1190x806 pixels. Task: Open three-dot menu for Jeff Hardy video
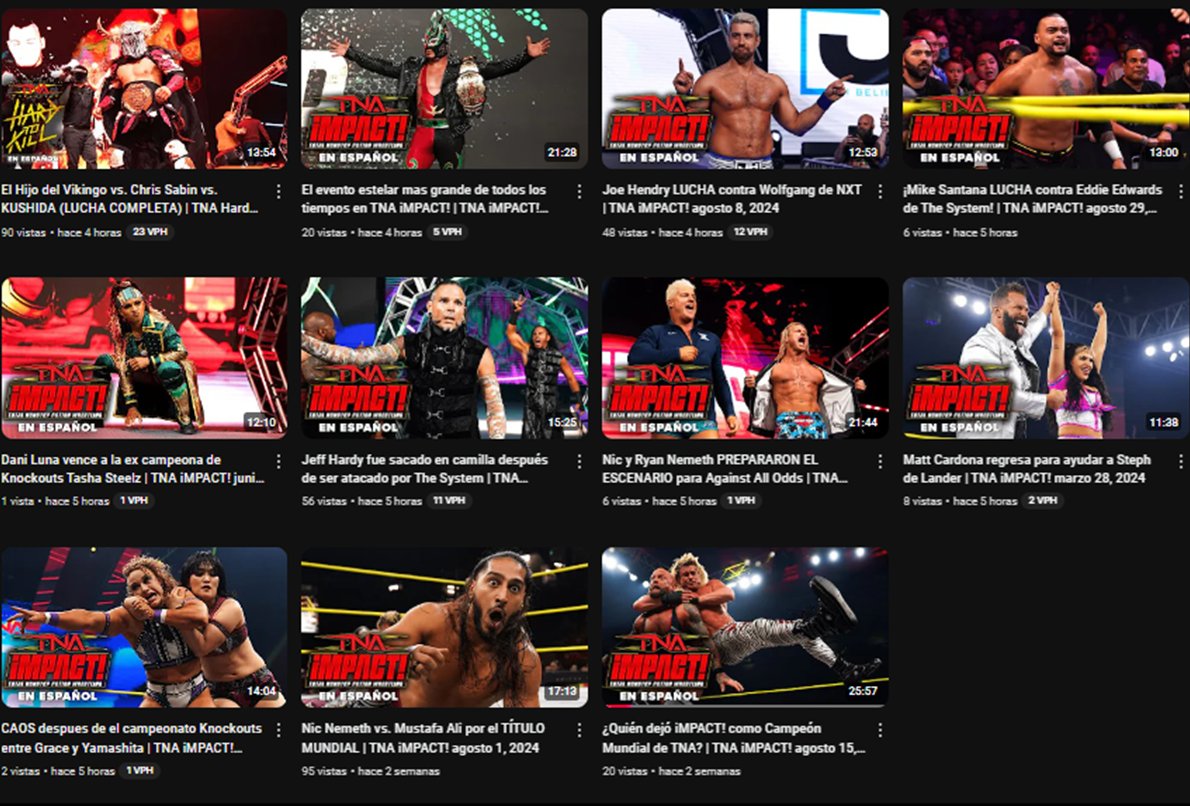pos(579,461)
